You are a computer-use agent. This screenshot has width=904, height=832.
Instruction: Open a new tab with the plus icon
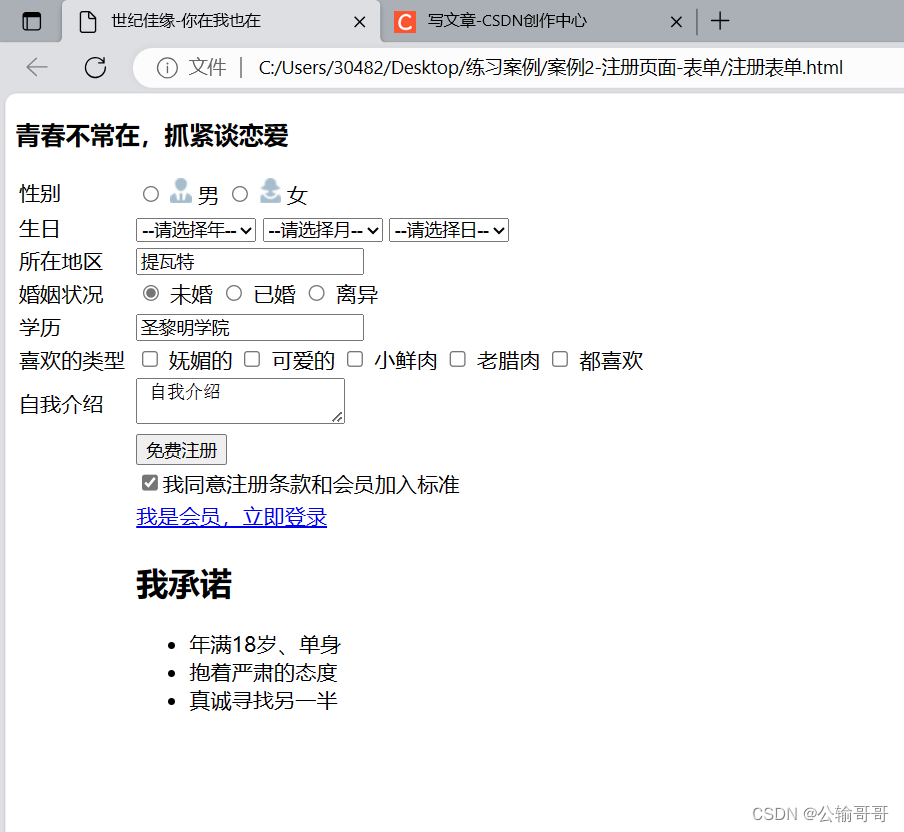pos(720,20)
